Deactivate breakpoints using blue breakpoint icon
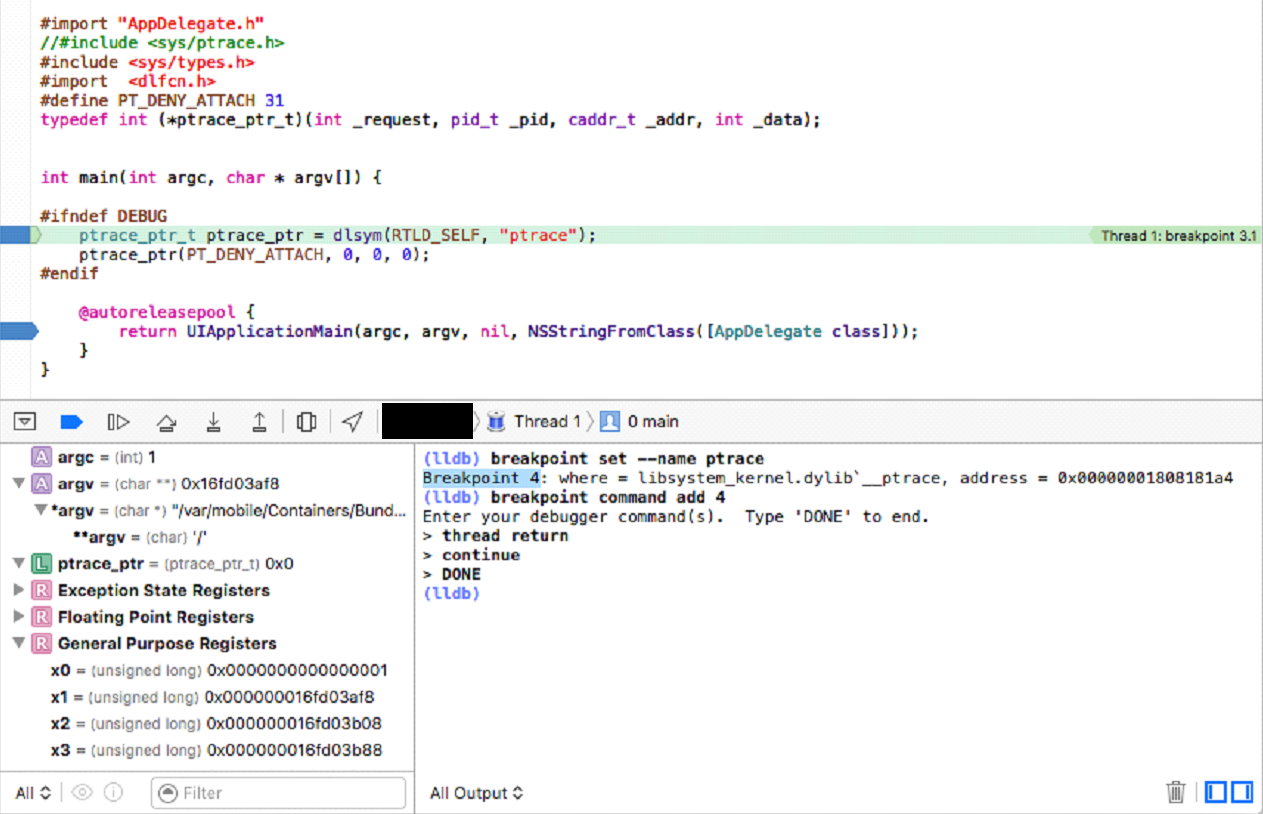Image resolution: width=1263 pixels, height=814 pixels. point(71,422)
